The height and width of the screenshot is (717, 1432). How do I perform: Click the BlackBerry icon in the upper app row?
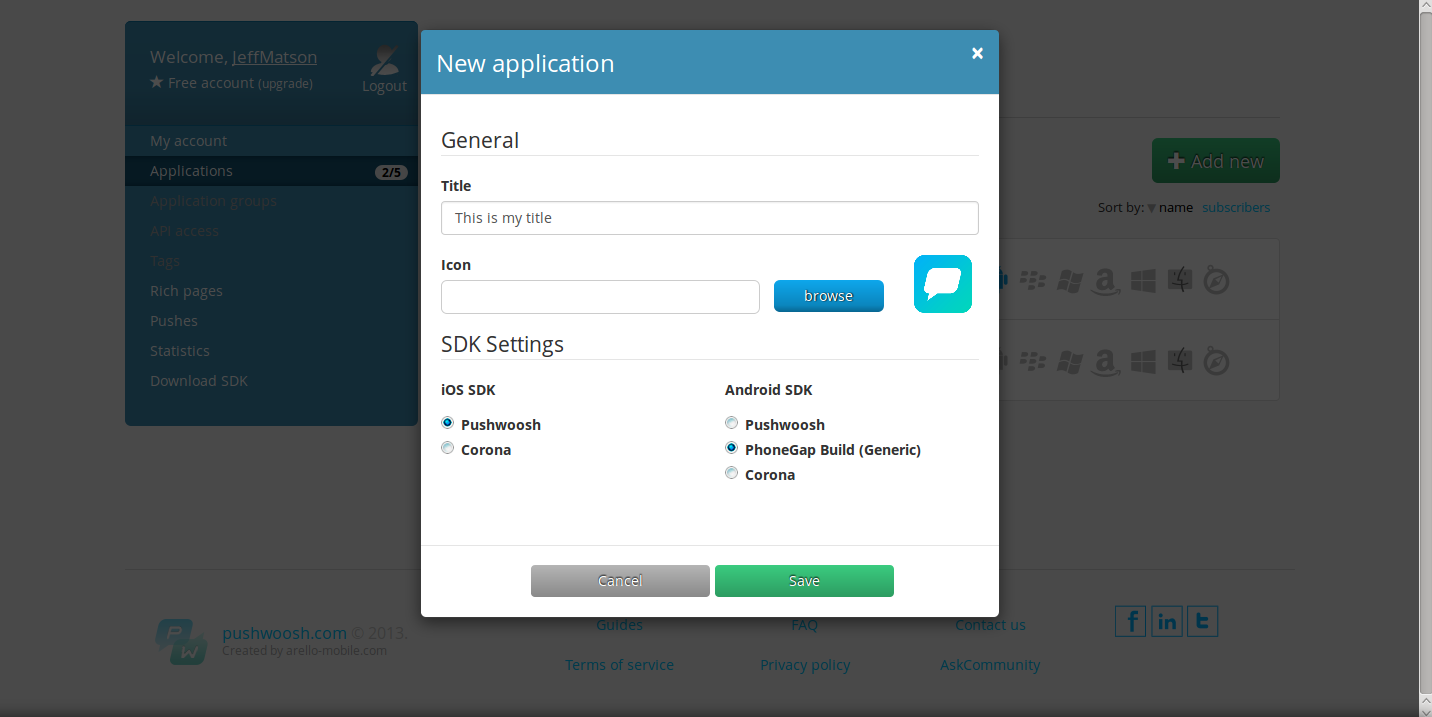click(x=1033, y=281)
